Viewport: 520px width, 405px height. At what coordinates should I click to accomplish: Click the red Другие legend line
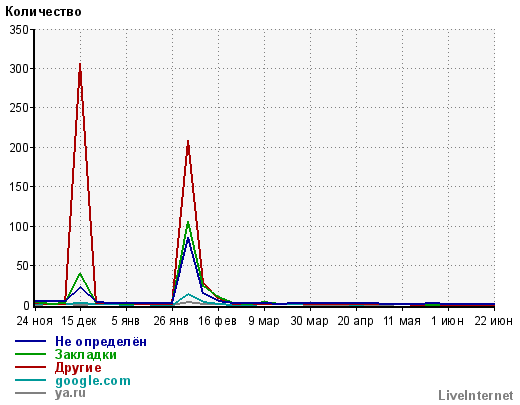[30, 367]
